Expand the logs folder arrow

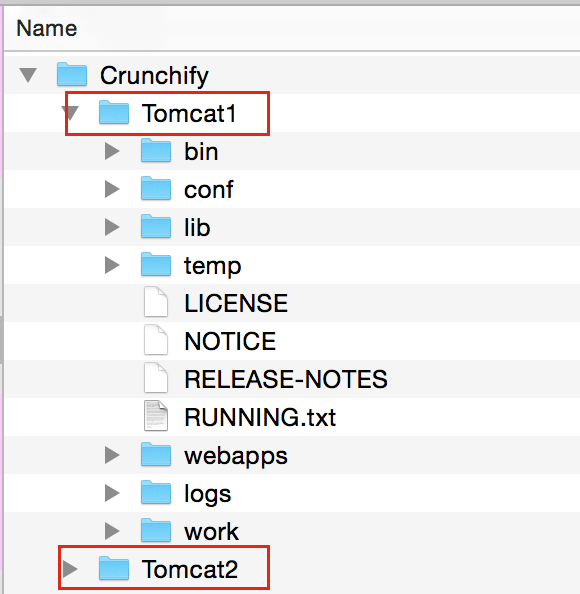[112, 492]
